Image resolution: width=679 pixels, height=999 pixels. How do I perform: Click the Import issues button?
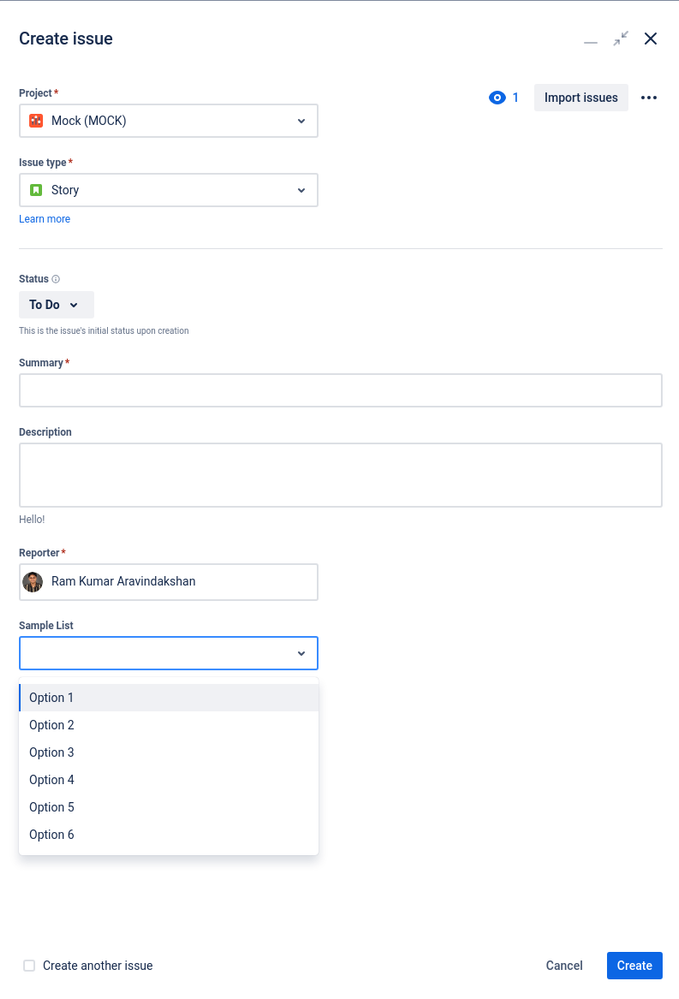(x=581, y=97)
